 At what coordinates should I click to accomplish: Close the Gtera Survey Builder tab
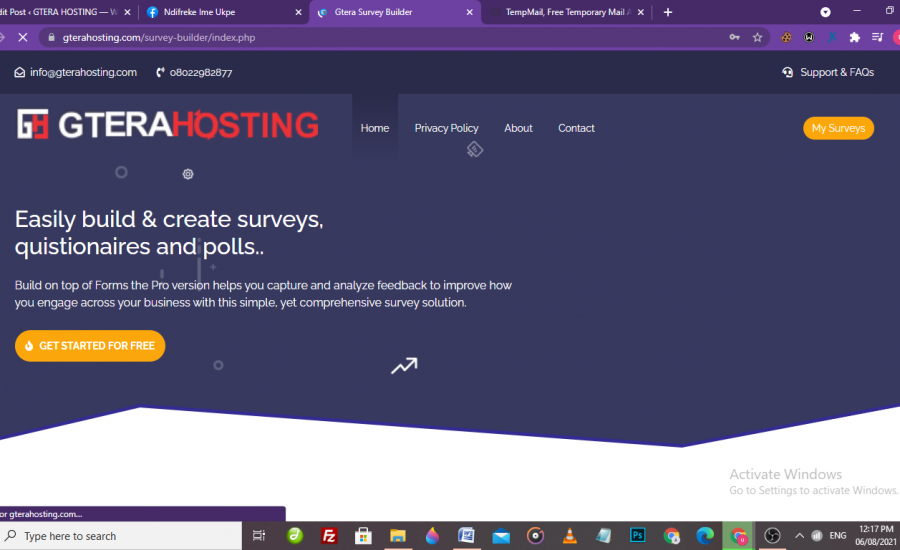470,12
